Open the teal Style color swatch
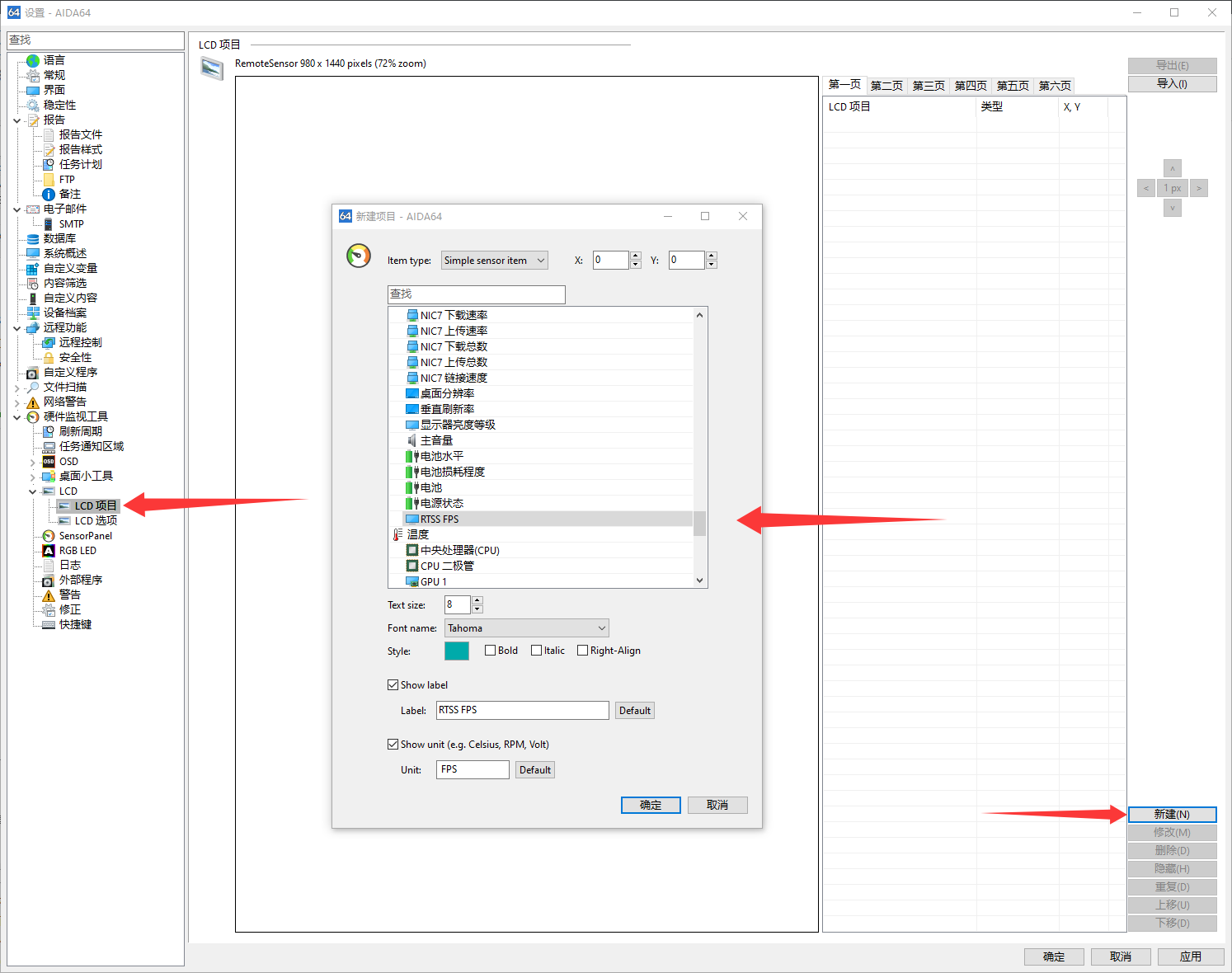Viewport: 1232px width, 973px height. coord(457,651)
